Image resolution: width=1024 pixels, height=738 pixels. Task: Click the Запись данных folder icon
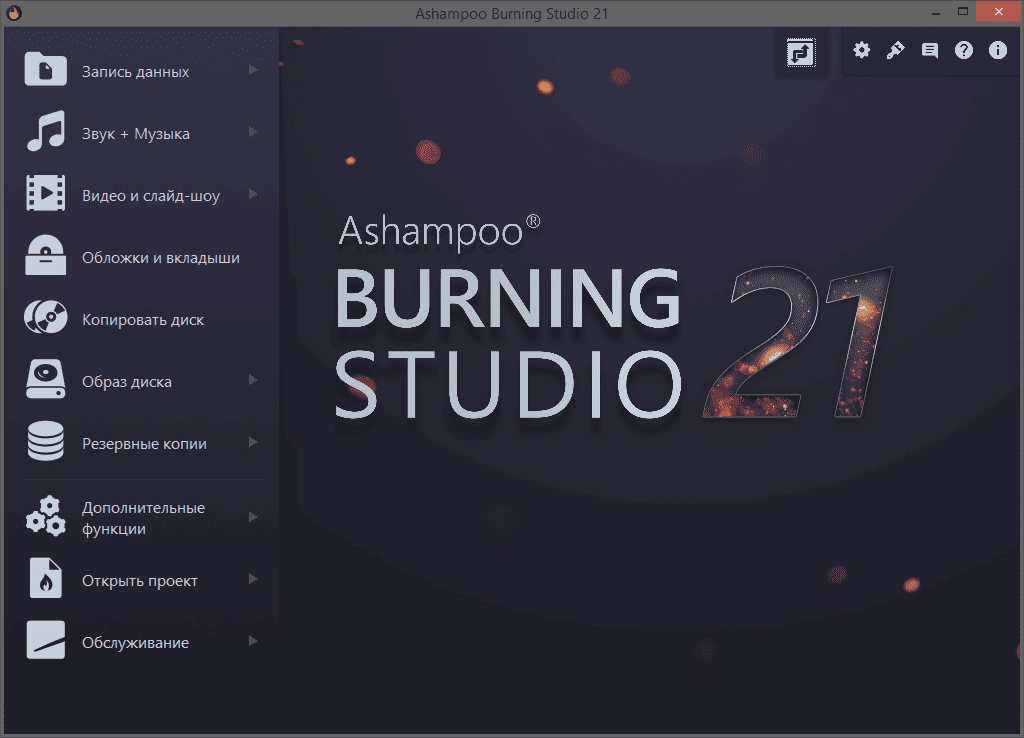click(x=46, y=69)
